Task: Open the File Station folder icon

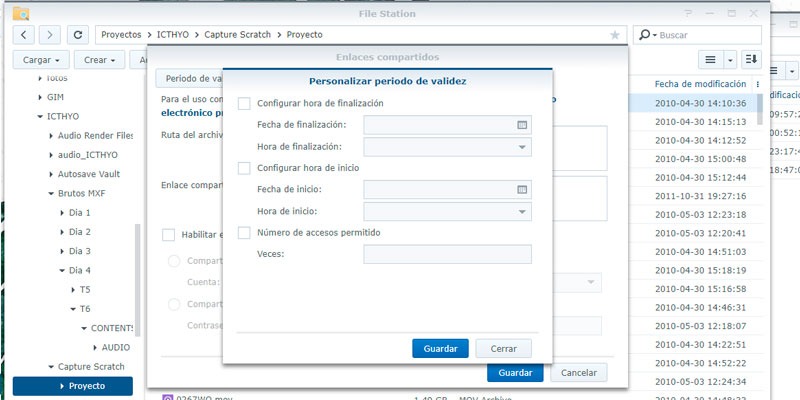Action: coord(21,13)
